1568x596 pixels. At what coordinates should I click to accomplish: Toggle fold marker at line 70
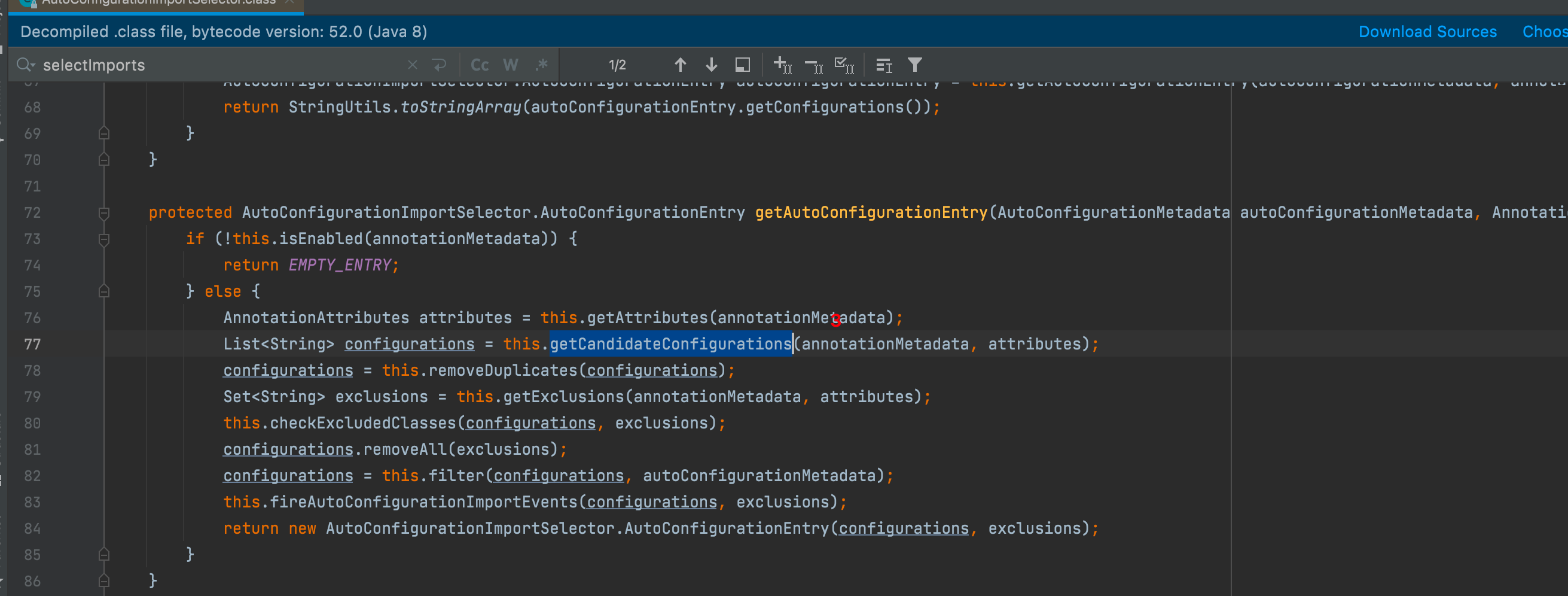[x=104, y=160]
